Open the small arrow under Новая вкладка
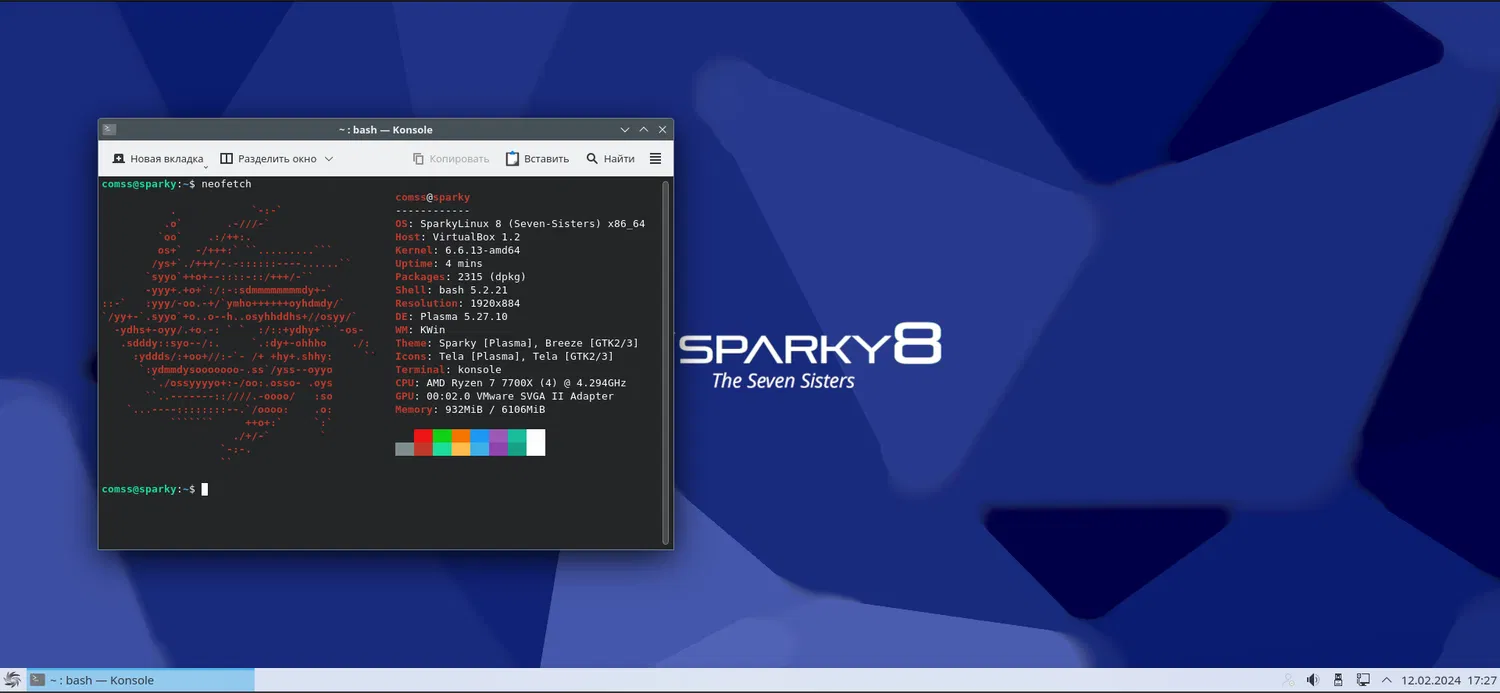The width and height of the screenshot is (1500, 693). (x=206, y=166)
